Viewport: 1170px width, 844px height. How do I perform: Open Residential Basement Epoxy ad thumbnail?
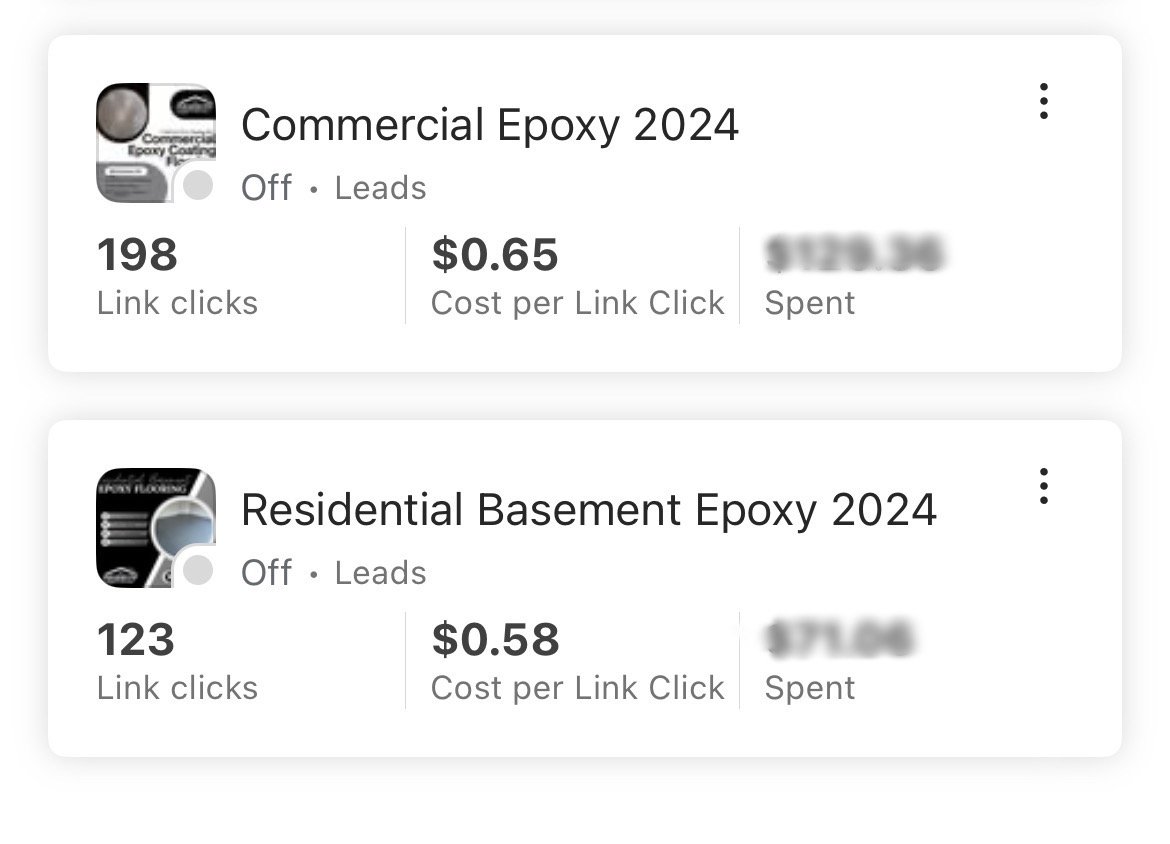(156, 528)
